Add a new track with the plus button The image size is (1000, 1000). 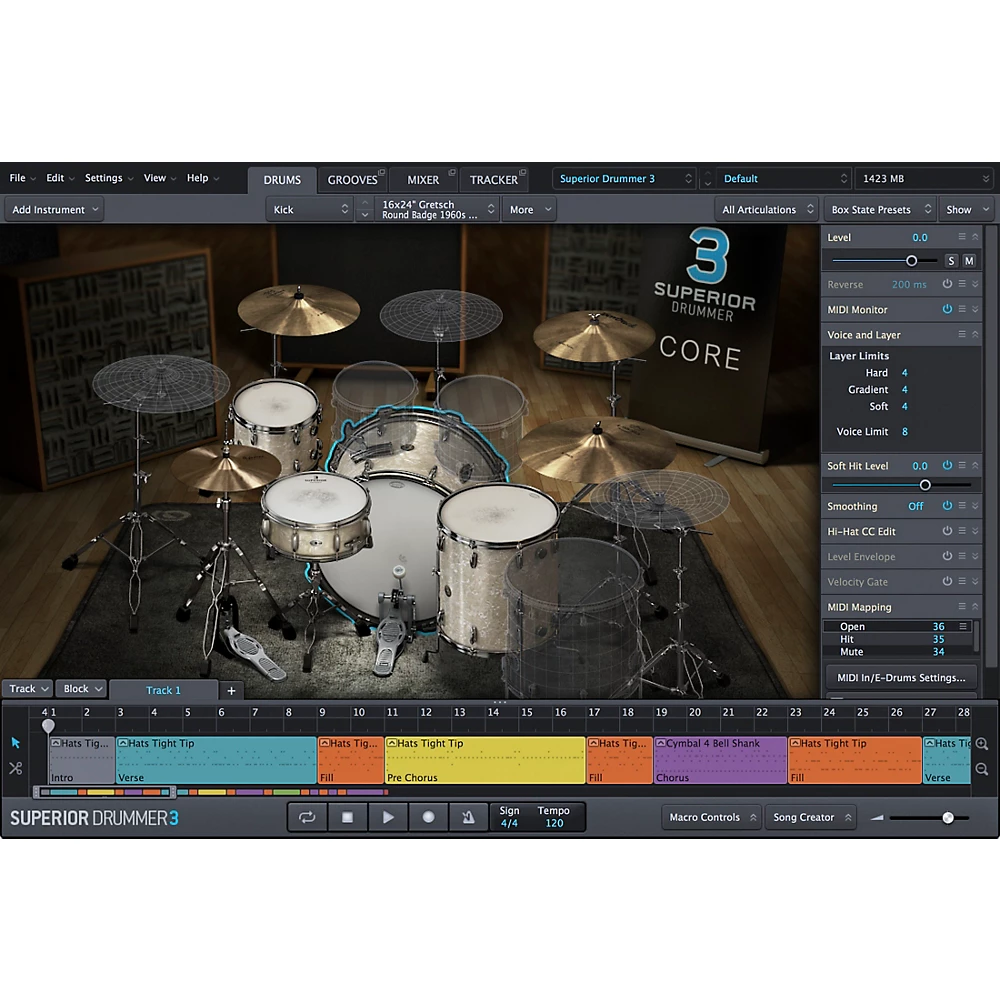click(x=231, y=690)
